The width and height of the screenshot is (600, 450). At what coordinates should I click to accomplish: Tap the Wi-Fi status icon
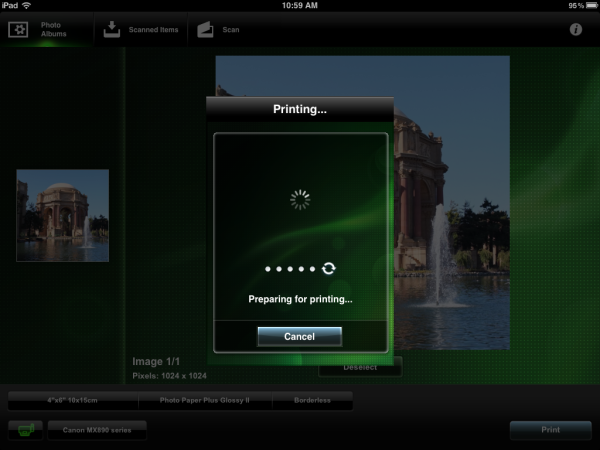[26, 6]
